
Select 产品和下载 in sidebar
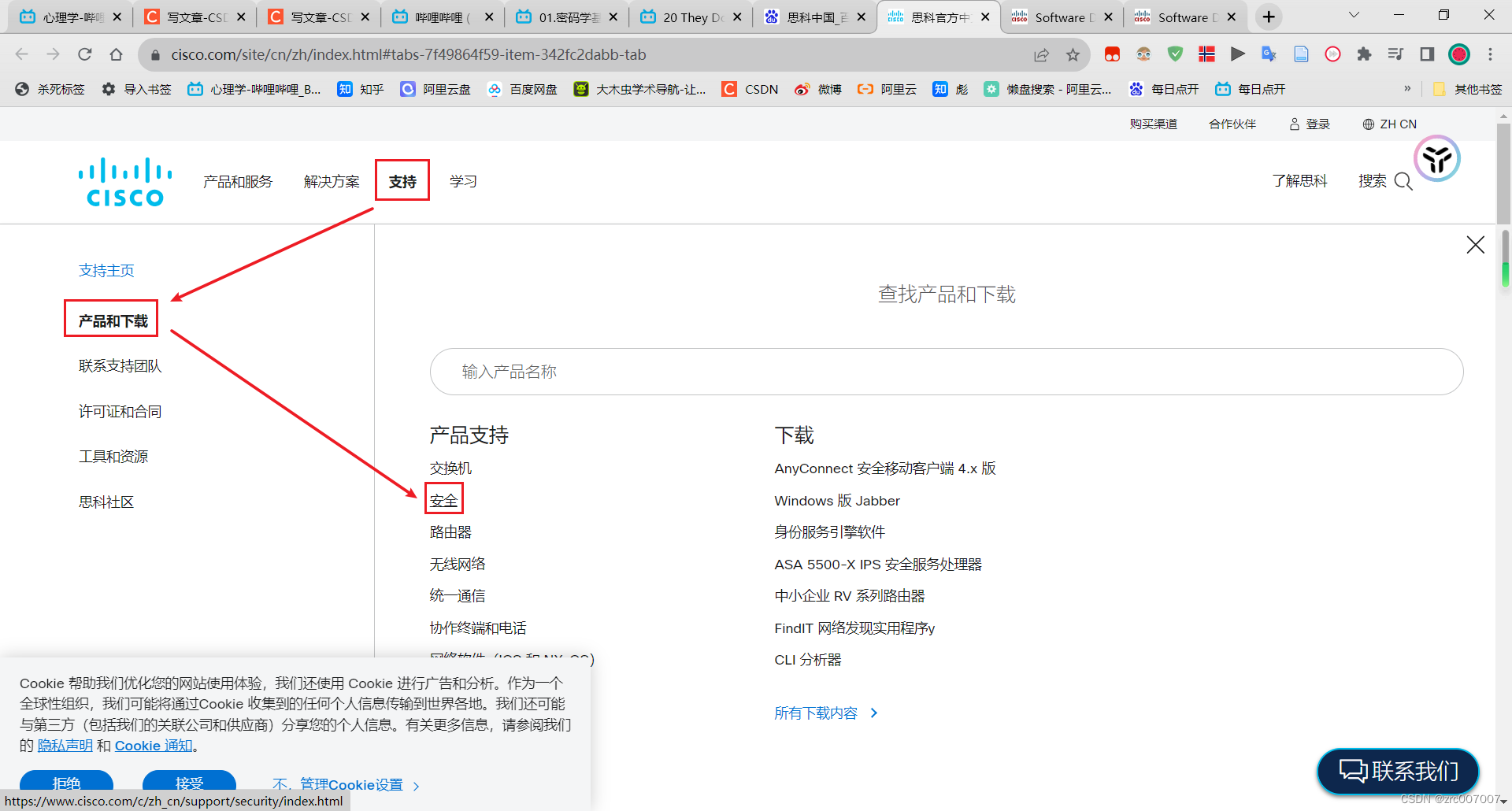pyautogui.click(x=113, y=320)
